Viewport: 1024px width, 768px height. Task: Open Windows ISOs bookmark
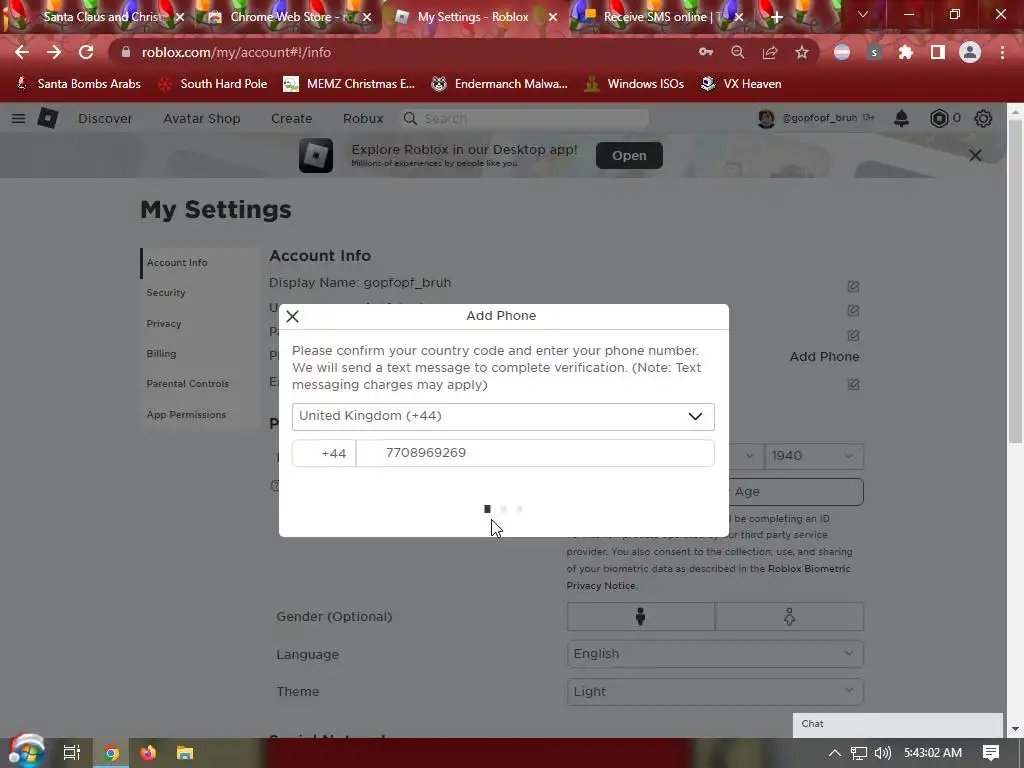pyautogui.click(x=634, y=84)
